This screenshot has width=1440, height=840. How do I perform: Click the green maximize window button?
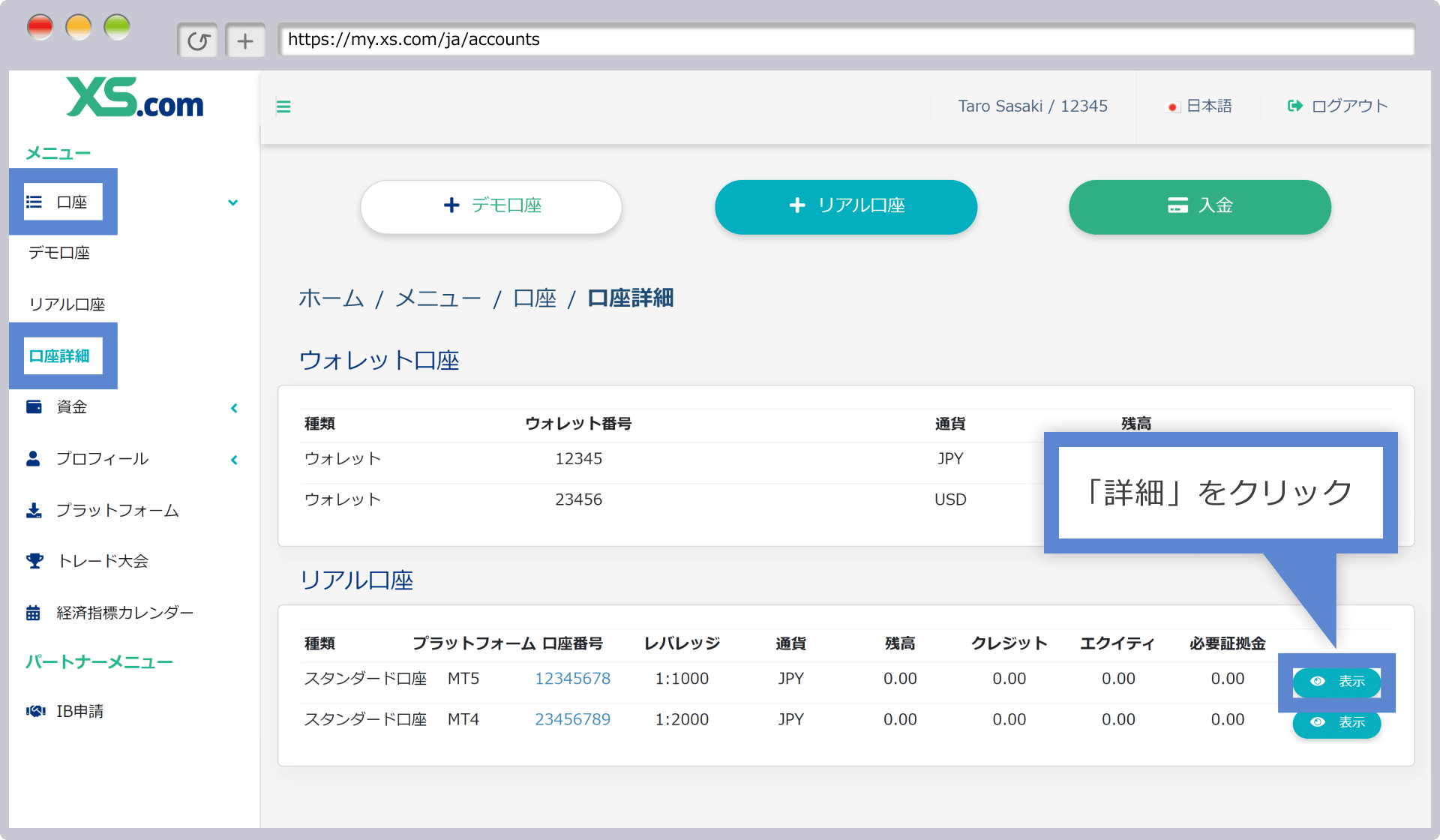point(117,28)
